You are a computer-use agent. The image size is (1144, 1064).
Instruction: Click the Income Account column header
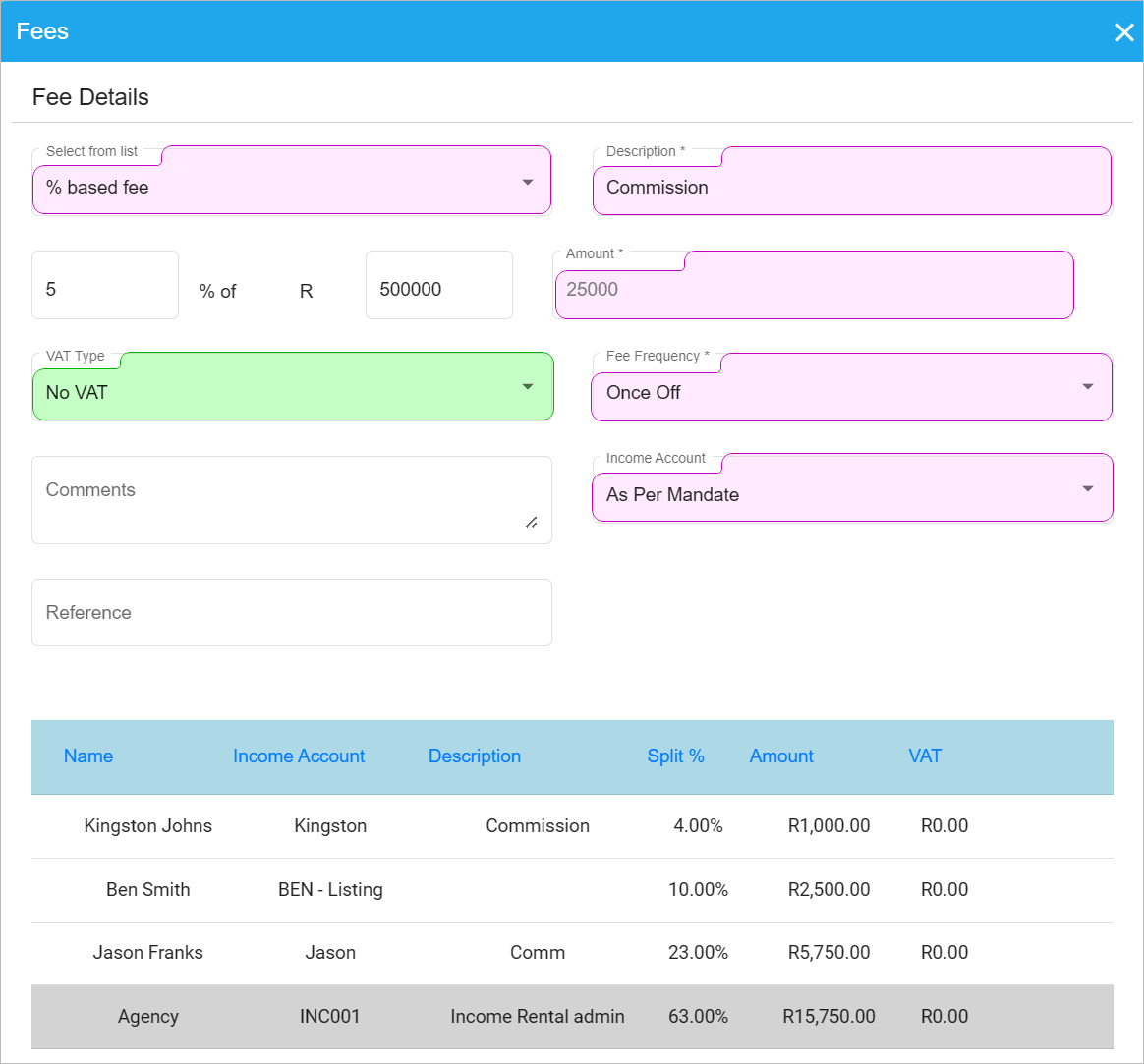pyautogui.click(x=299, y=756)
